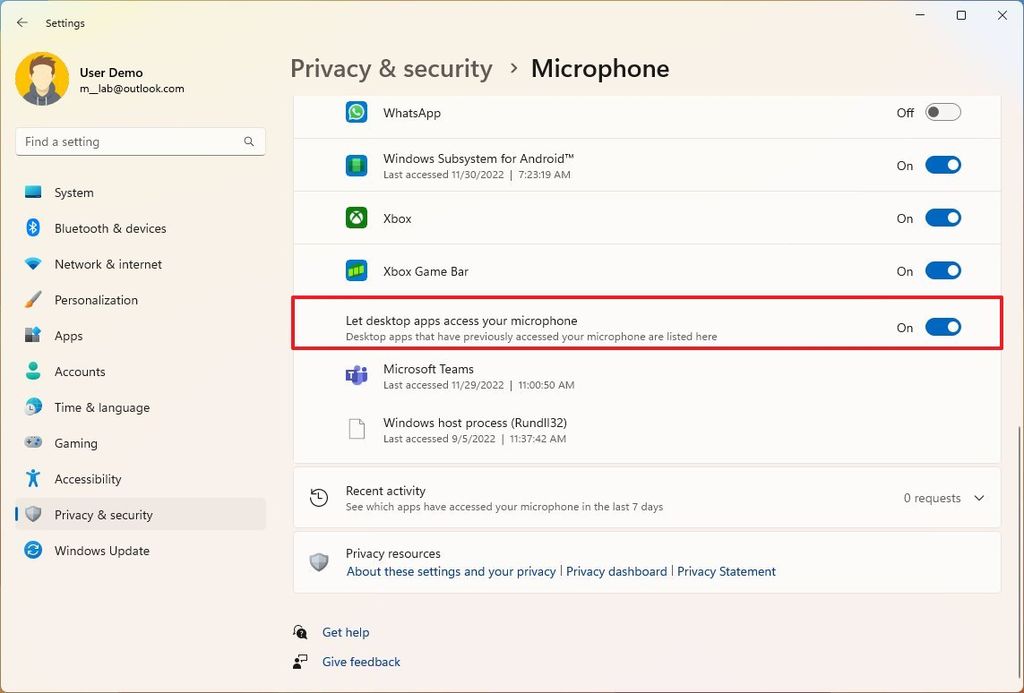Click the Microsoft Teams app icon
The height and width of the screenshot is (693, 1024).
[x=356, y=376]
